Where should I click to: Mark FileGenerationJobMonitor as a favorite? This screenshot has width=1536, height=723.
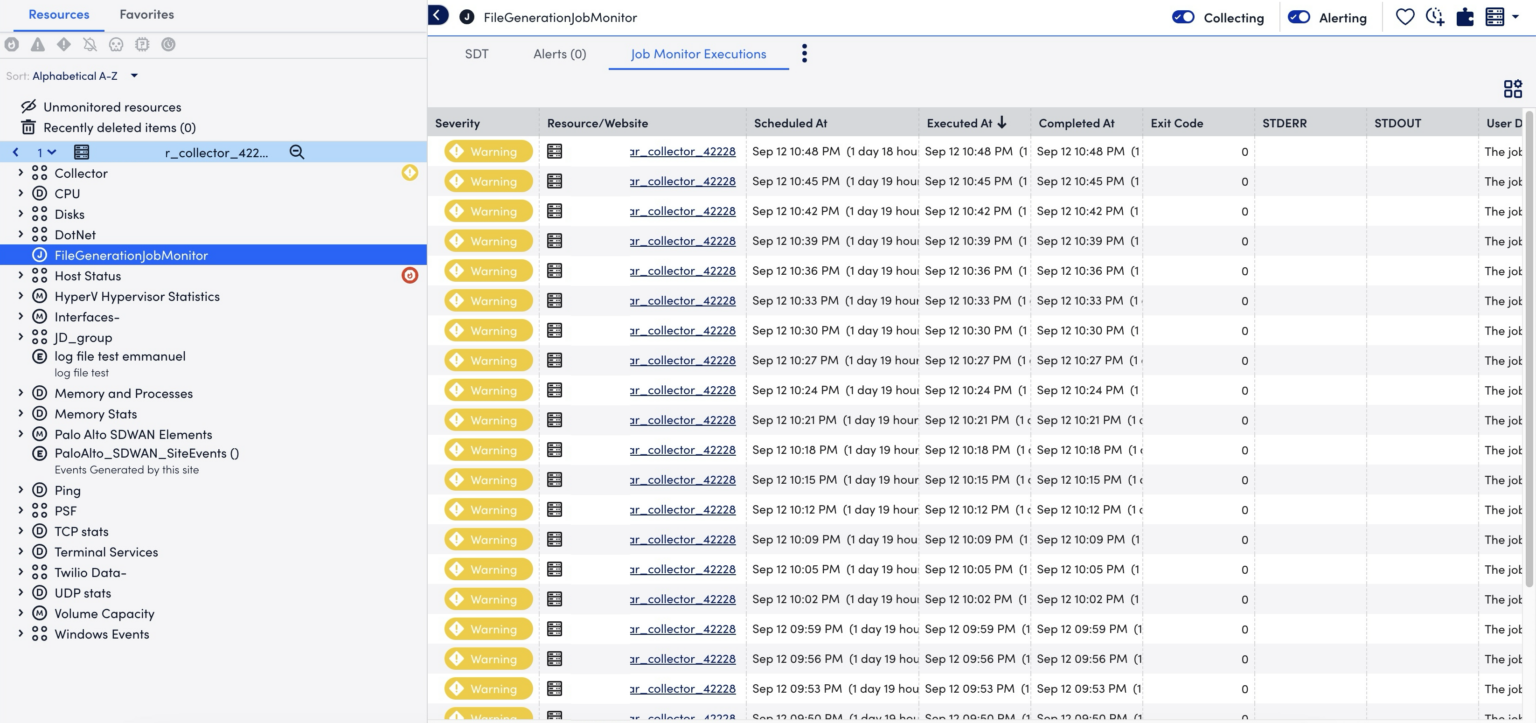pos(1405,17)
